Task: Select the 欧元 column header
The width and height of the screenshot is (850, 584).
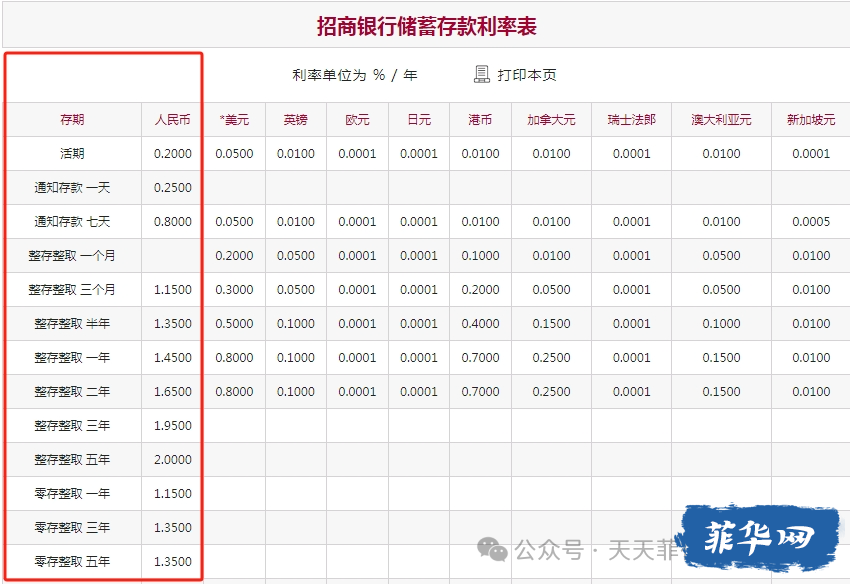Action: [357, 120]
